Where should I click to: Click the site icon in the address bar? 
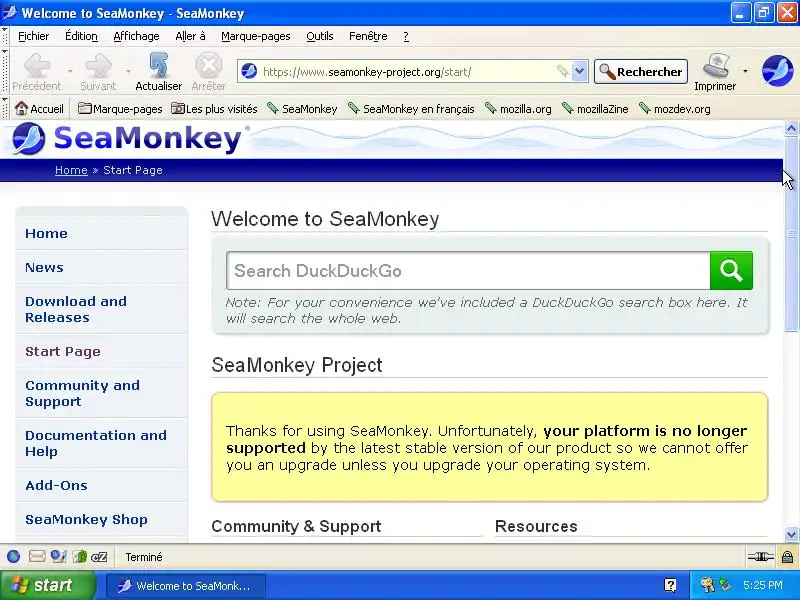pos(249,71)
